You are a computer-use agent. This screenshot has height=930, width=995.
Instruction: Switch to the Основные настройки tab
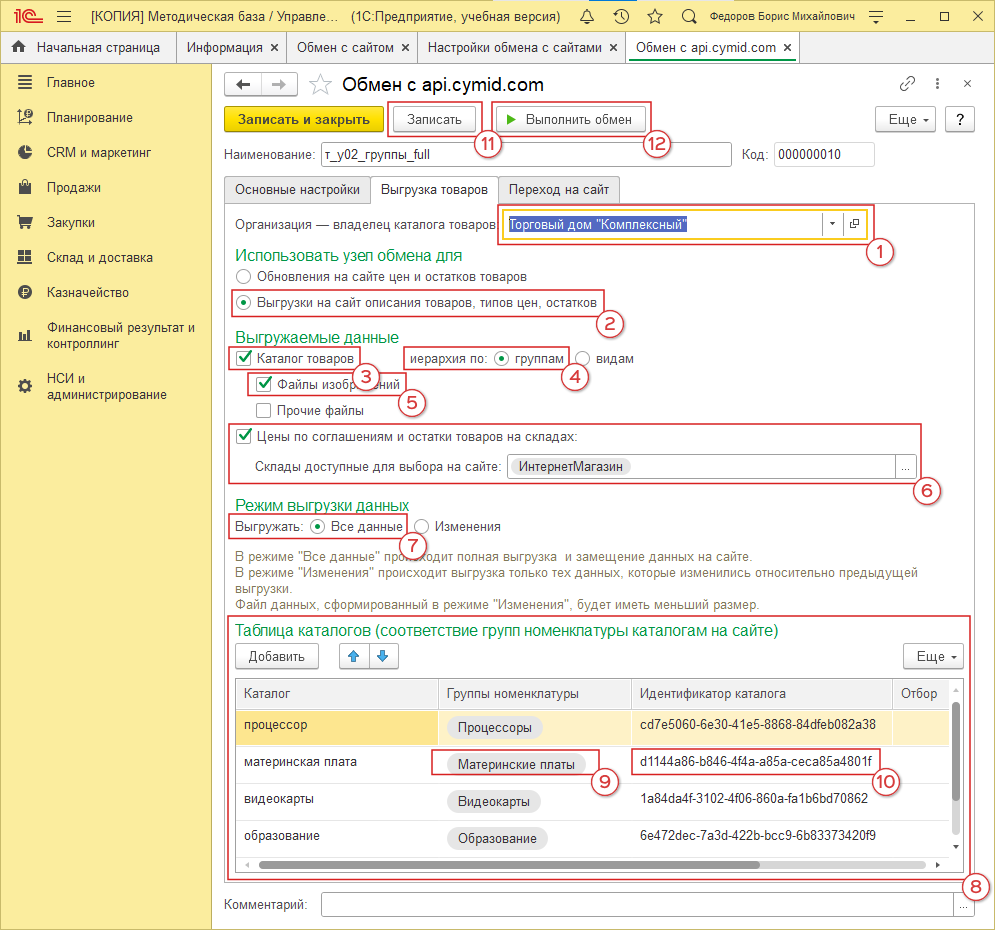click(297, 190)
